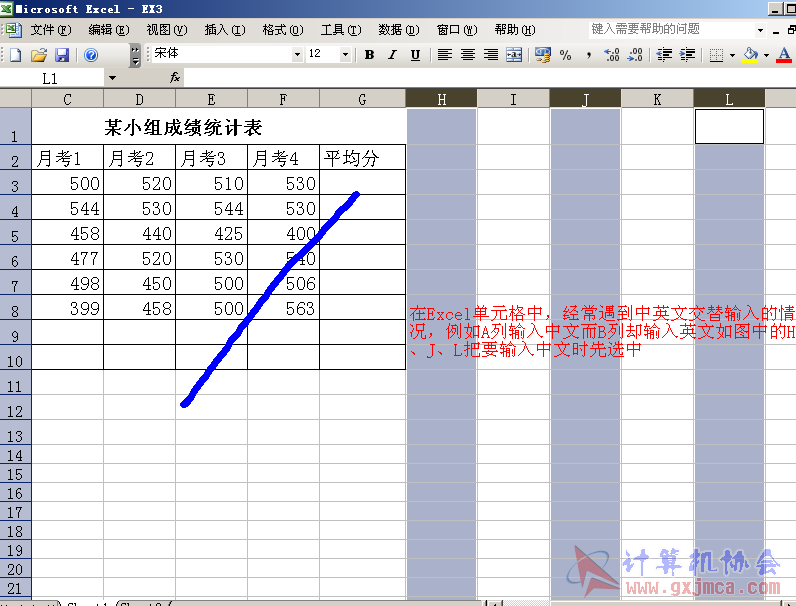Viewport: 796px width, 606px height.
Task: Click the help question search box
Action: pyautogui.click(x=671, y=29)
